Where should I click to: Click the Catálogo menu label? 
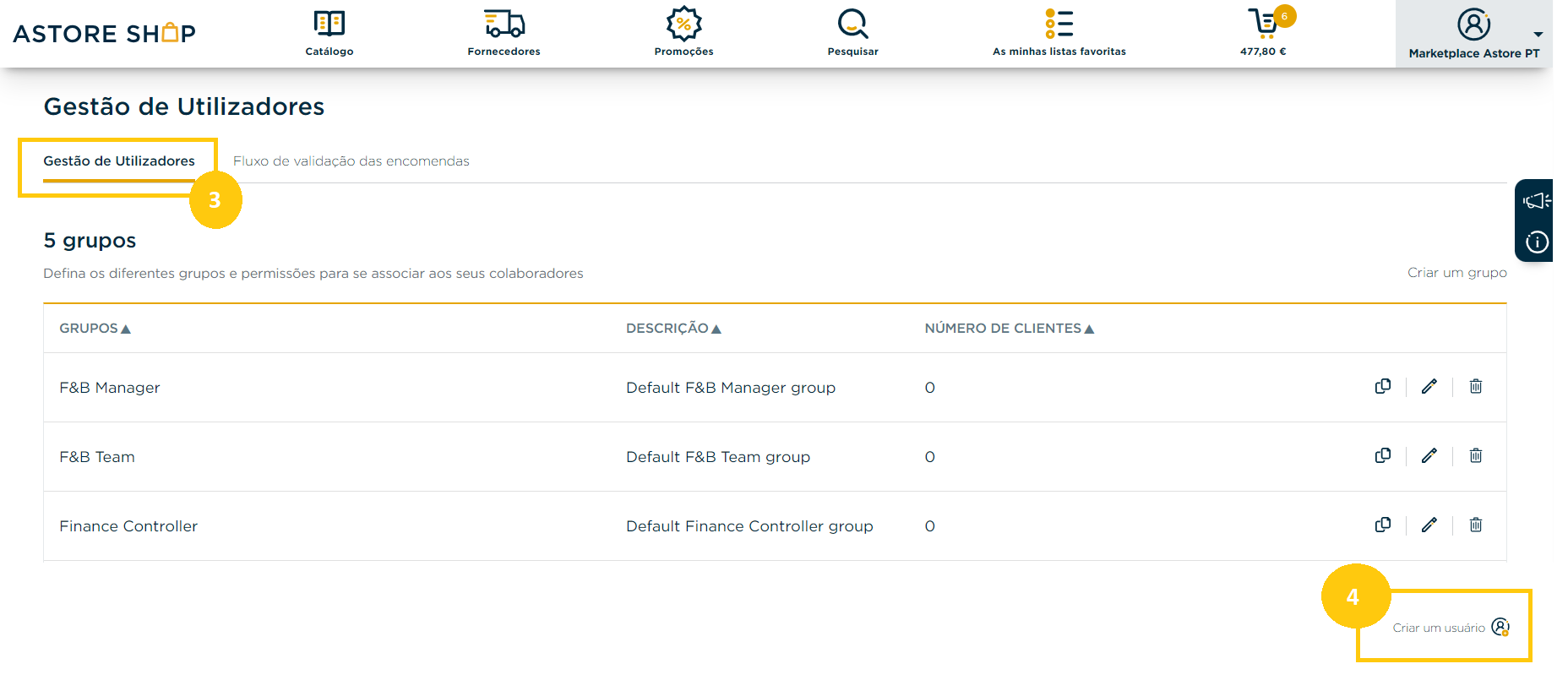329,52
